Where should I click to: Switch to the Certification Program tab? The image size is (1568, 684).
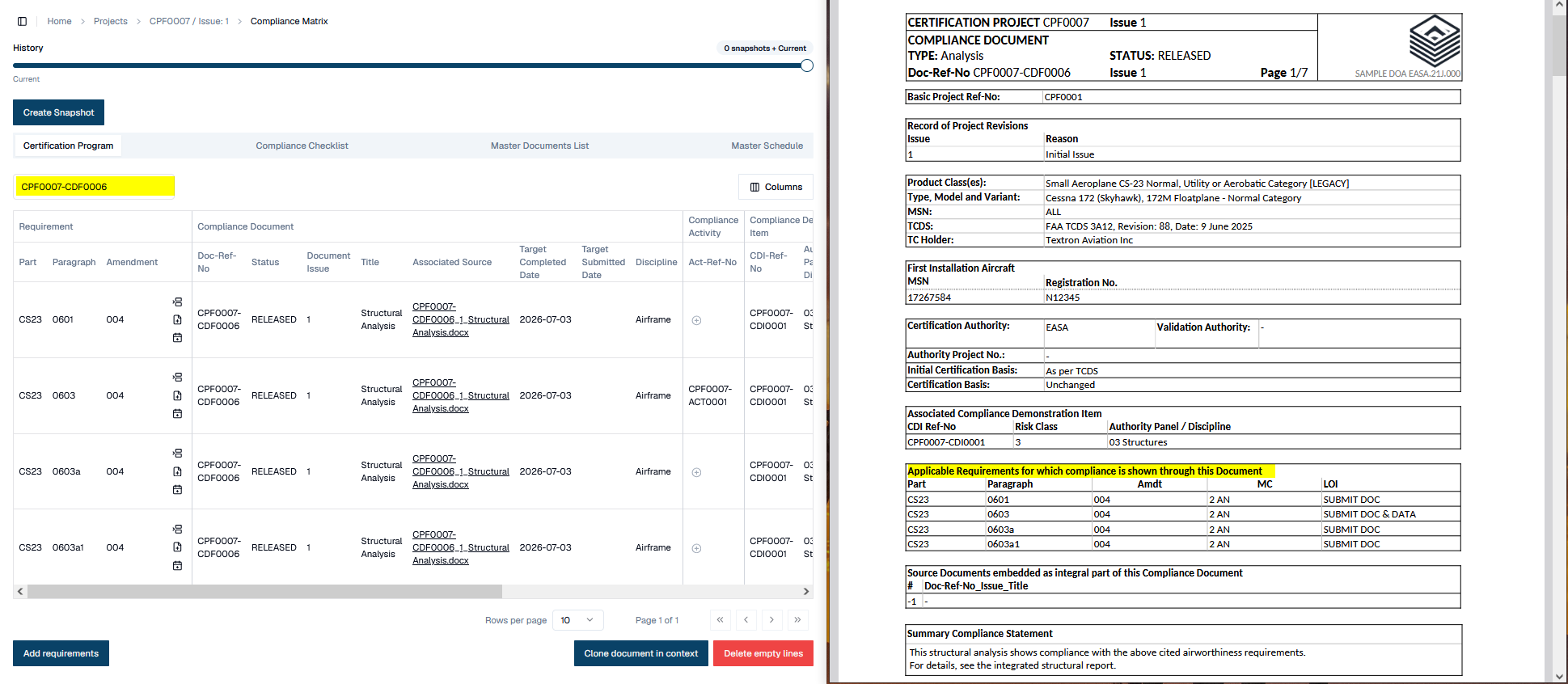click(x=68, y=146)
